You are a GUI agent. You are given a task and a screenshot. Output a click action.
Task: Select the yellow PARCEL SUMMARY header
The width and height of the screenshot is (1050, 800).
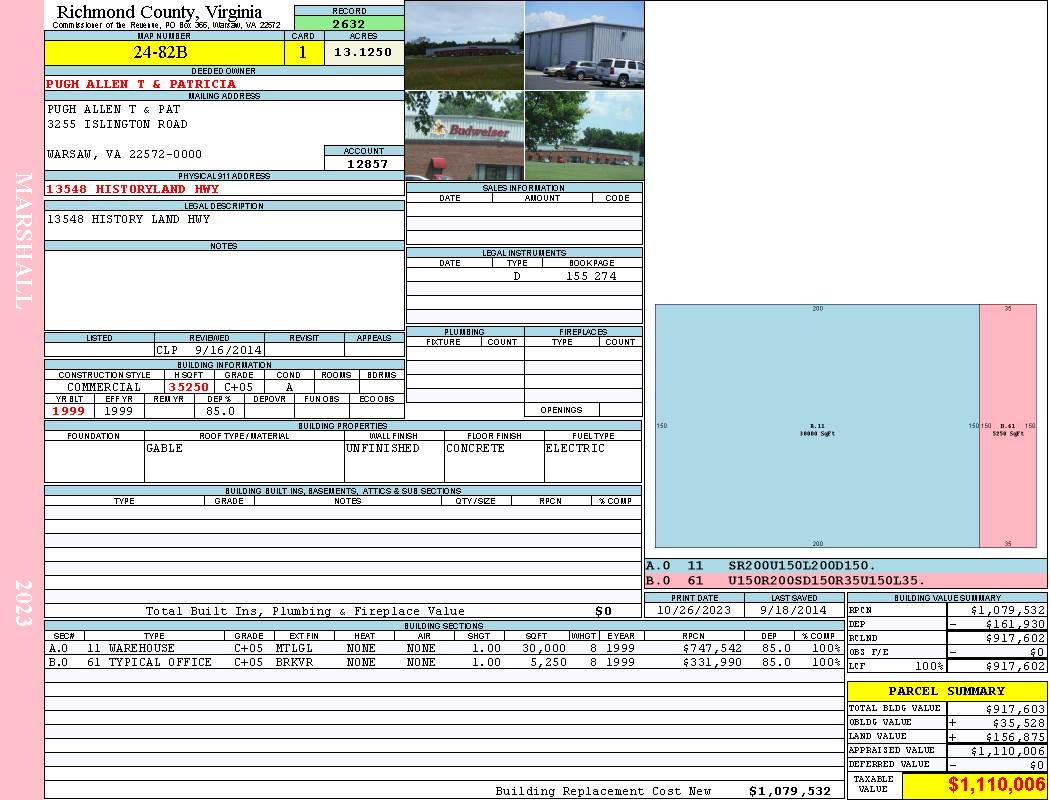(x=946, y=691)
